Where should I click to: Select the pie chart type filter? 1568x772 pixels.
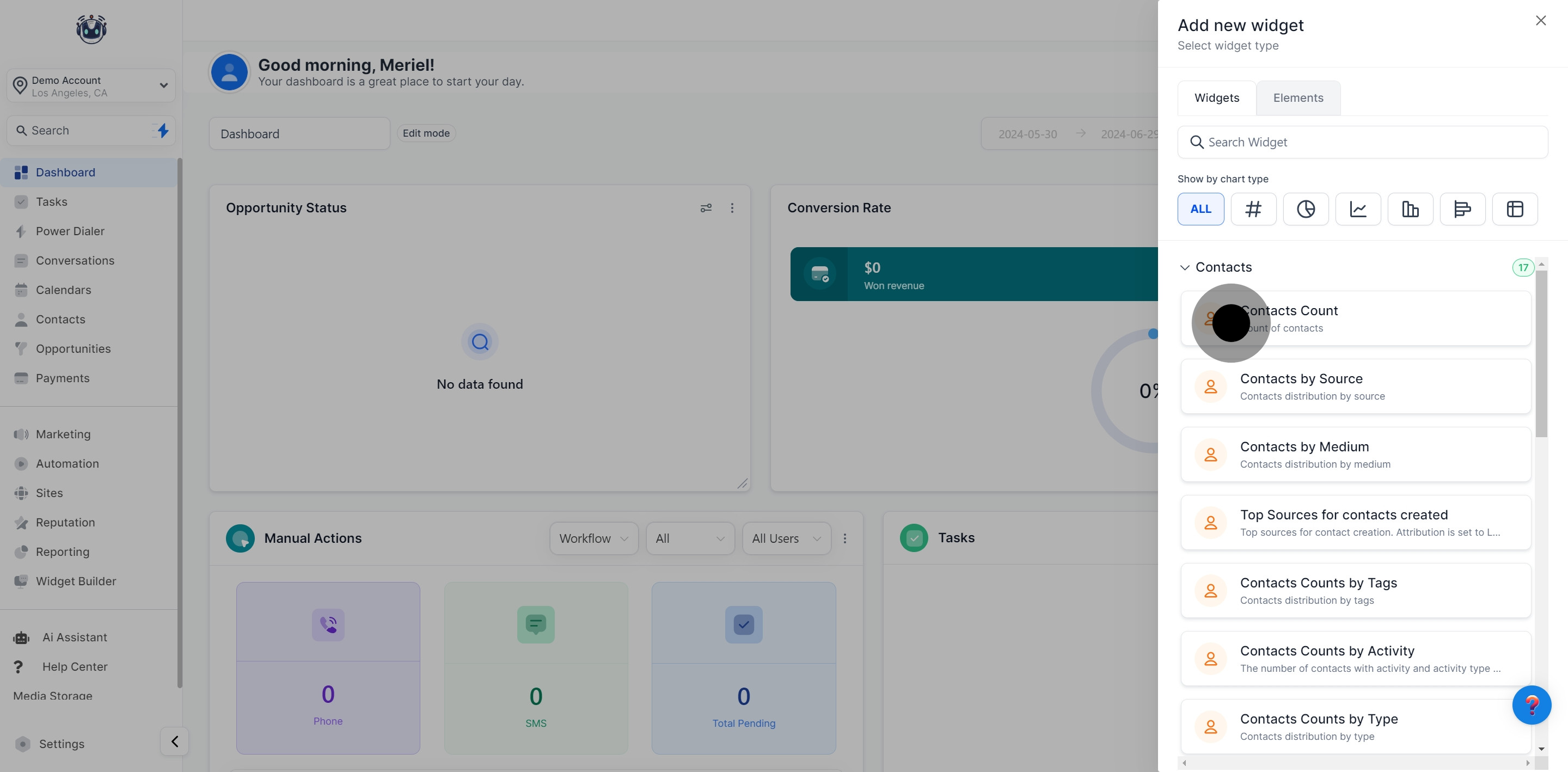(1305, 209)
